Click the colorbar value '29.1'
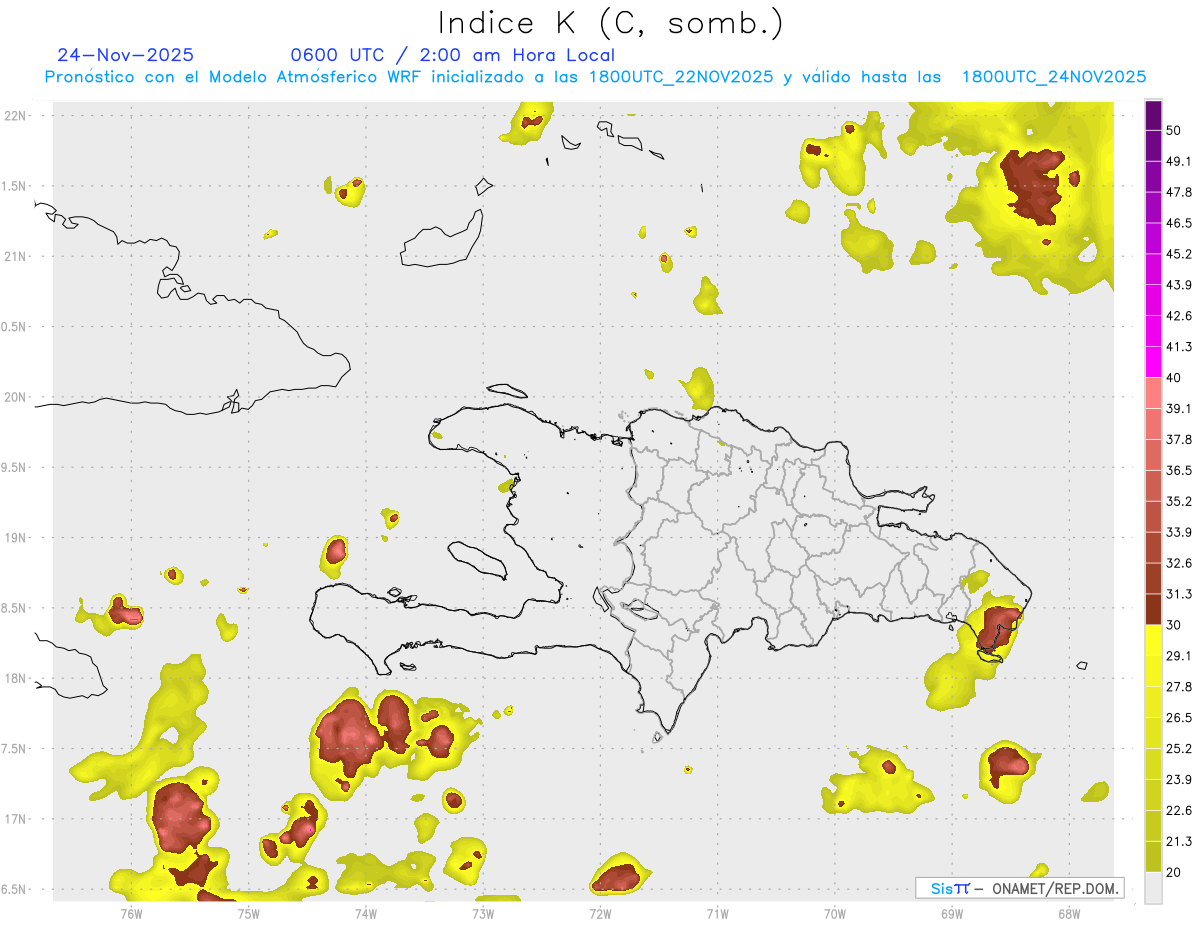 [1179, 656]
